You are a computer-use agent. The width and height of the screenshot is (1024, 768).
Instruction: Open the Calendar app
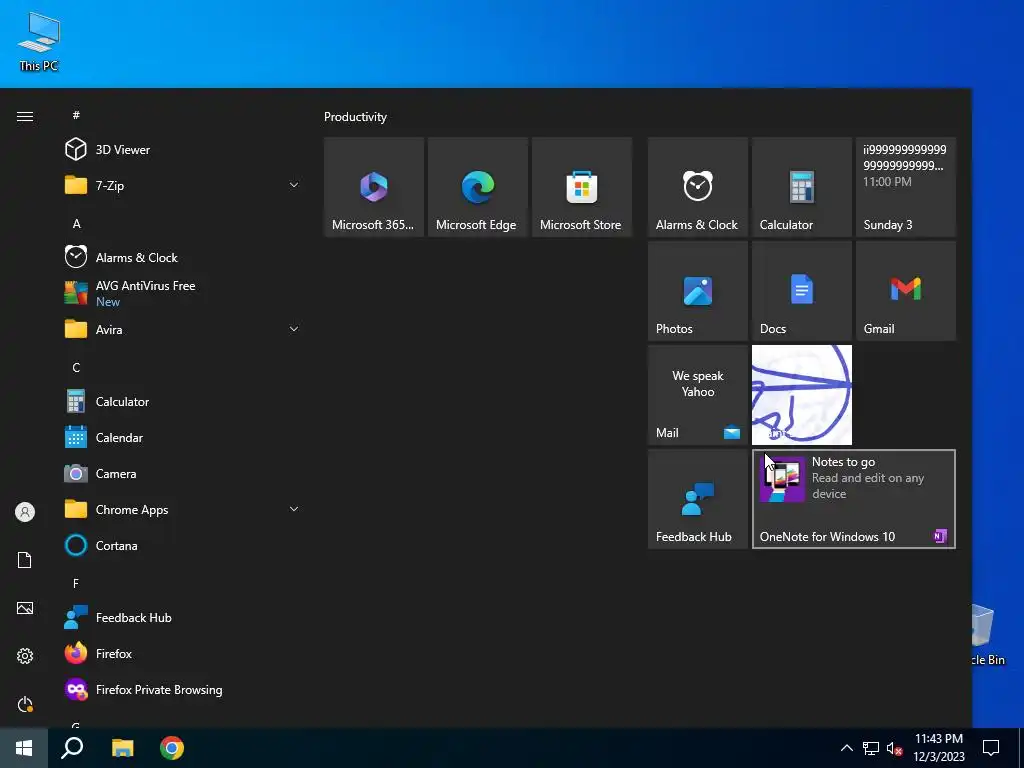tap(181, 438)
